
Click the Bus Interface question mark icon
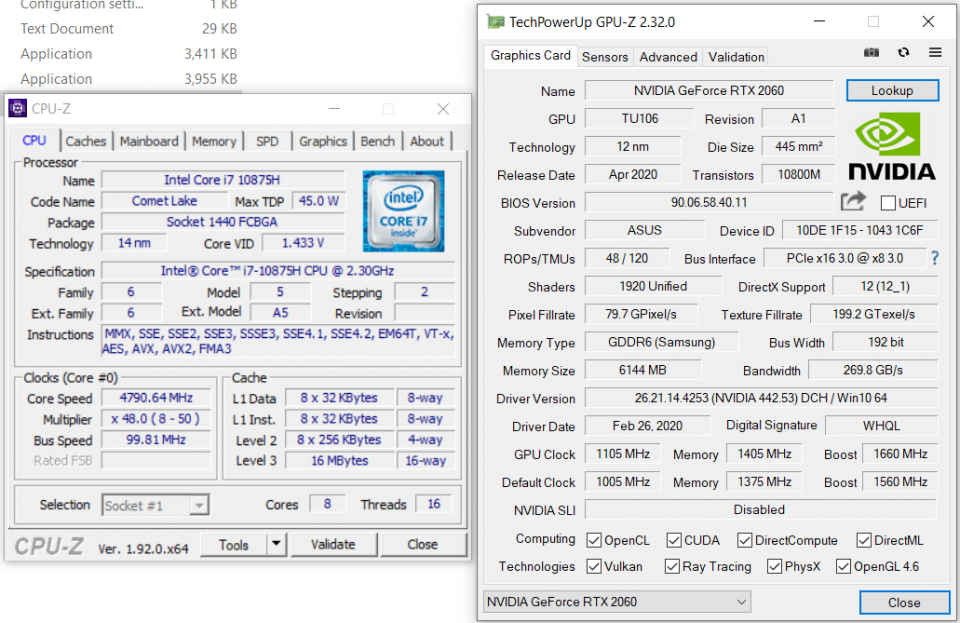[934, 258]
